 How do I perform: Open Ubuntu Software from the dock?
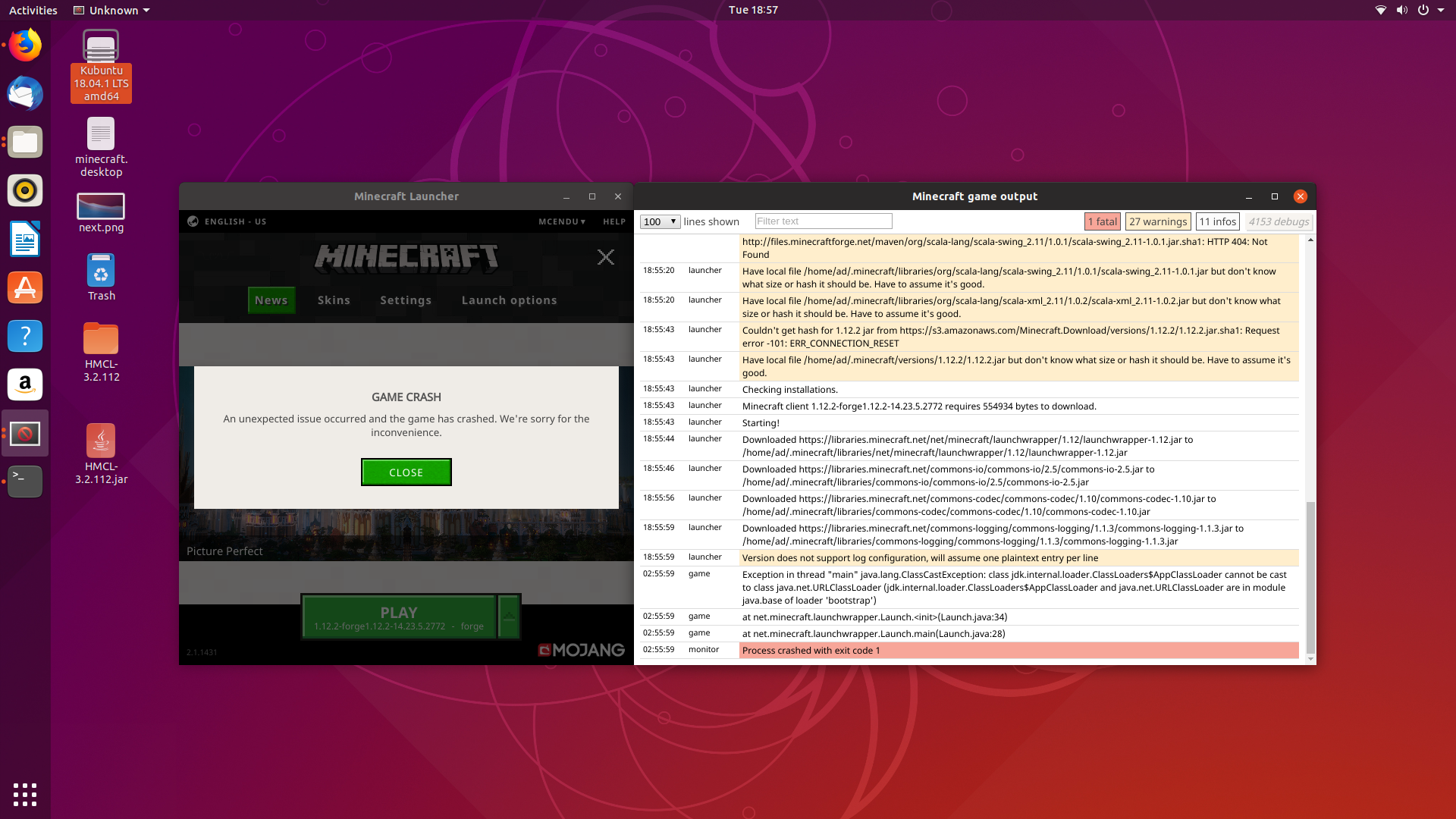click(25, 287)
